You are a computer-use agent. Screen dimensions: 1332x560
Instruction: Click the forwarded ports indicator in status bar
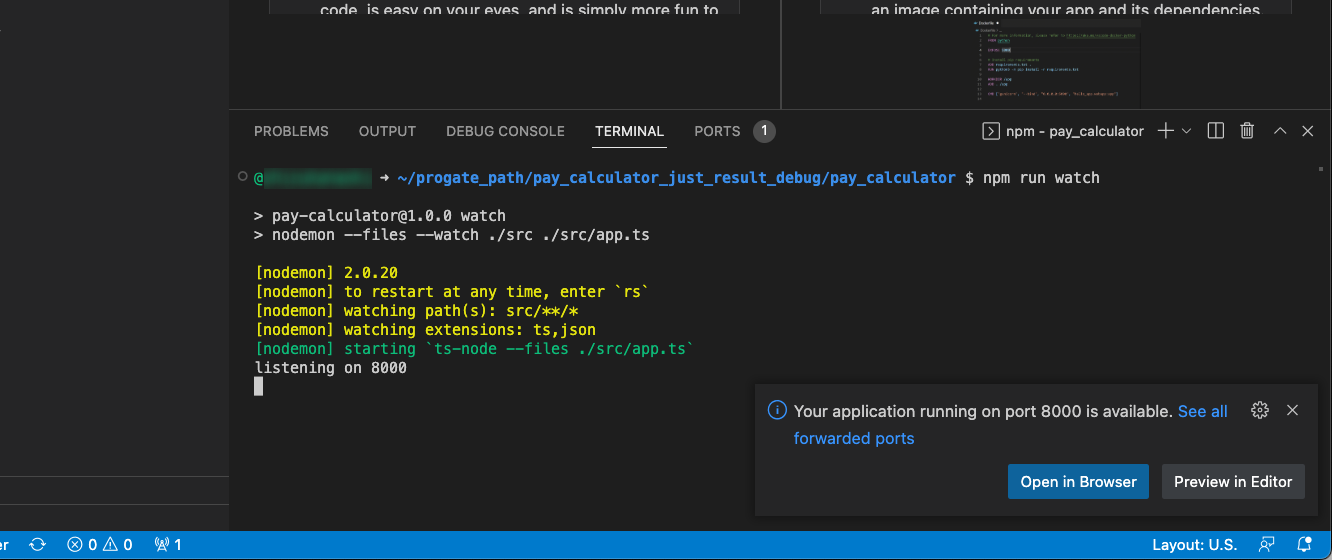tap(168, 545)
